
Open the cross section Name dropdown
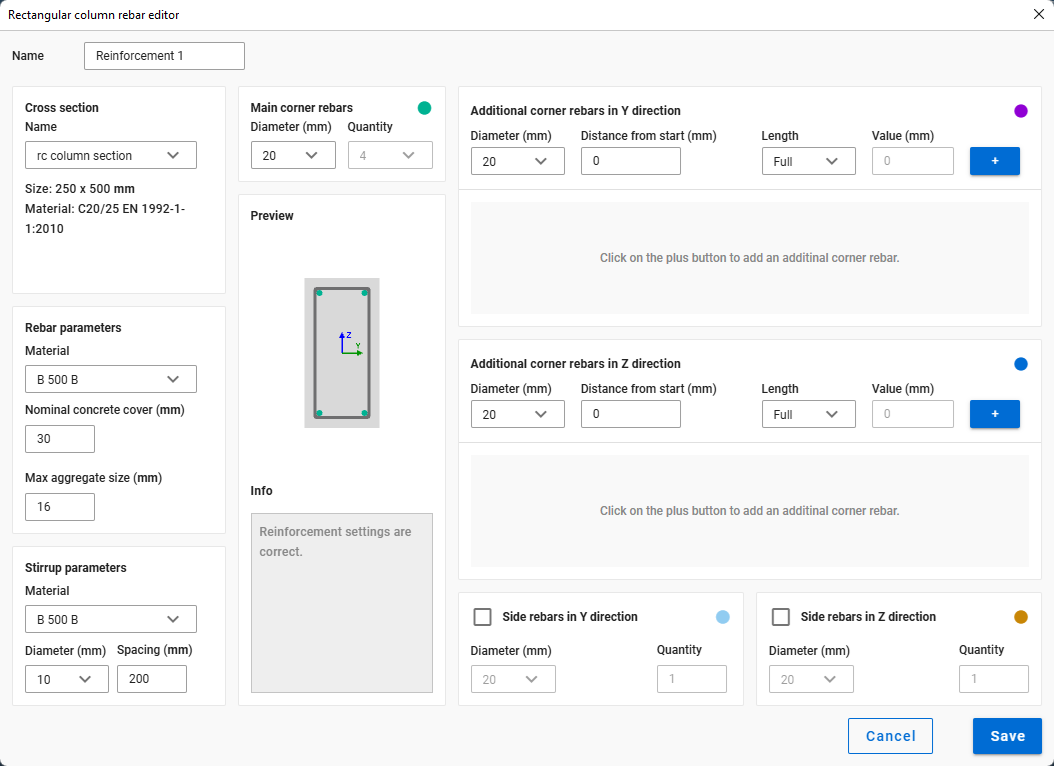110,155
